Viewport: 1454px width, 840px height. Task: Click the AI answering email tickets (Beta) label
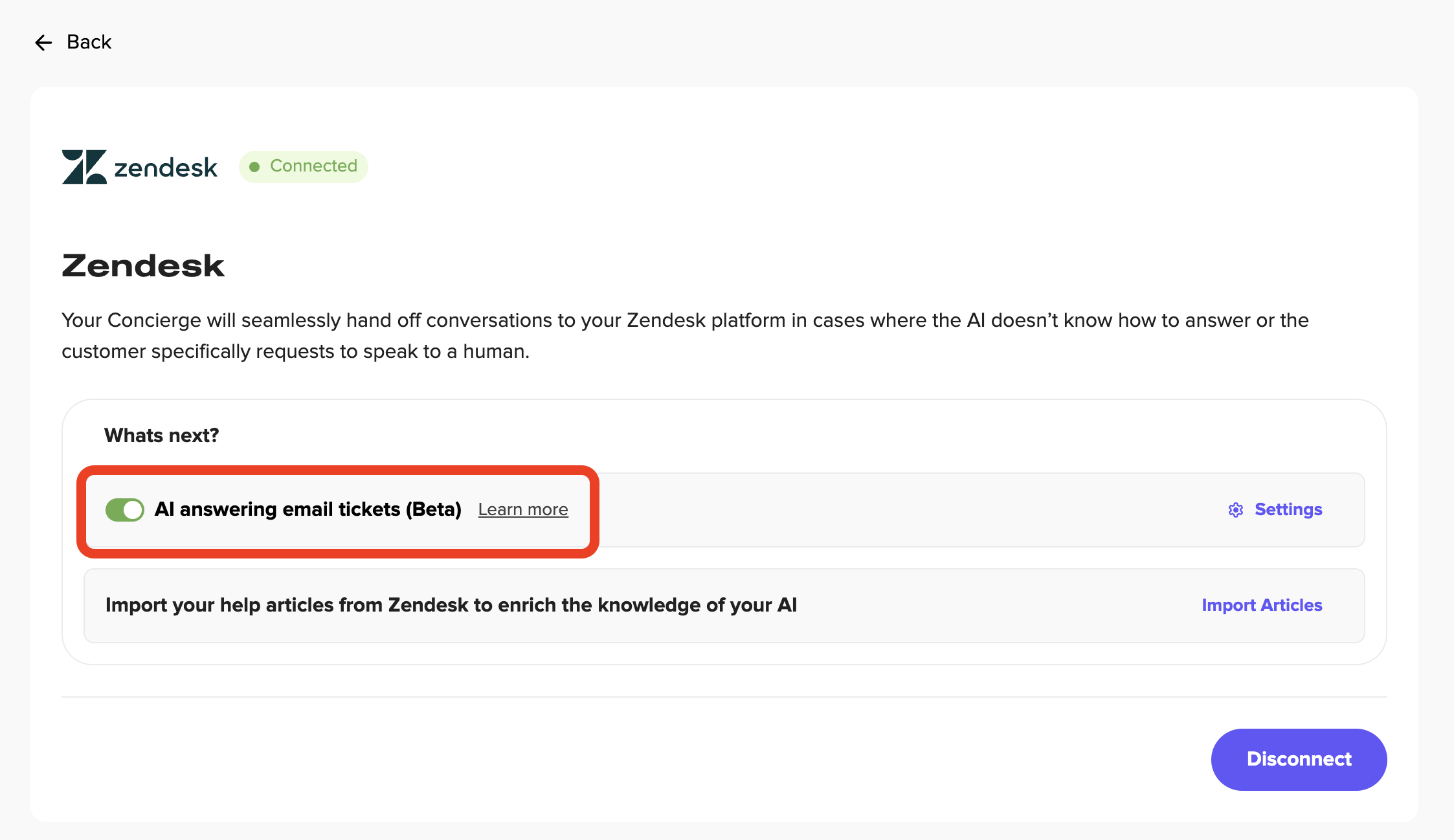tap(308, 510)
